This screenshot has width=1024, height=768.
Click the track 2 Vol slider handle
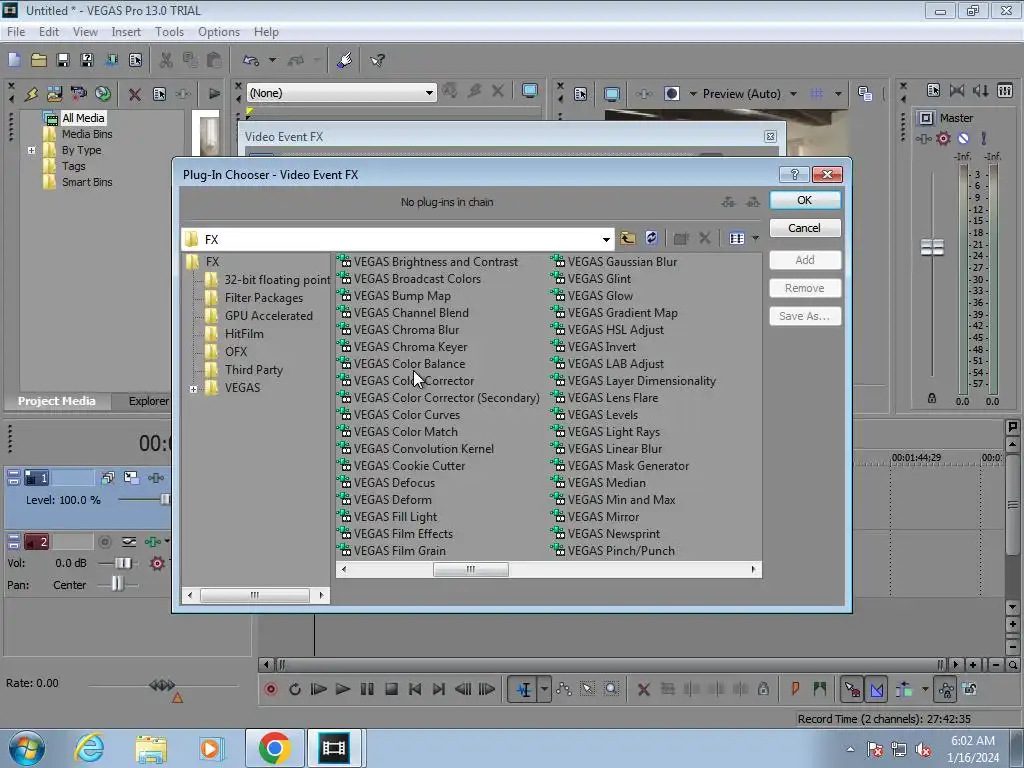pos(123,563)
